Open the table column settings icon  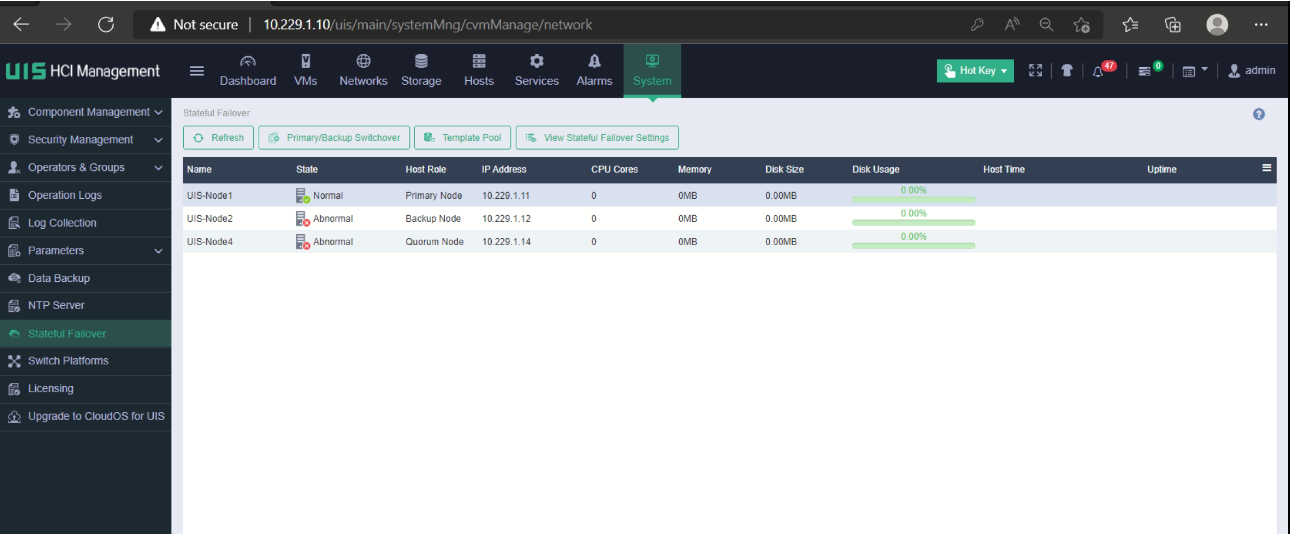tap(1267, 168)
